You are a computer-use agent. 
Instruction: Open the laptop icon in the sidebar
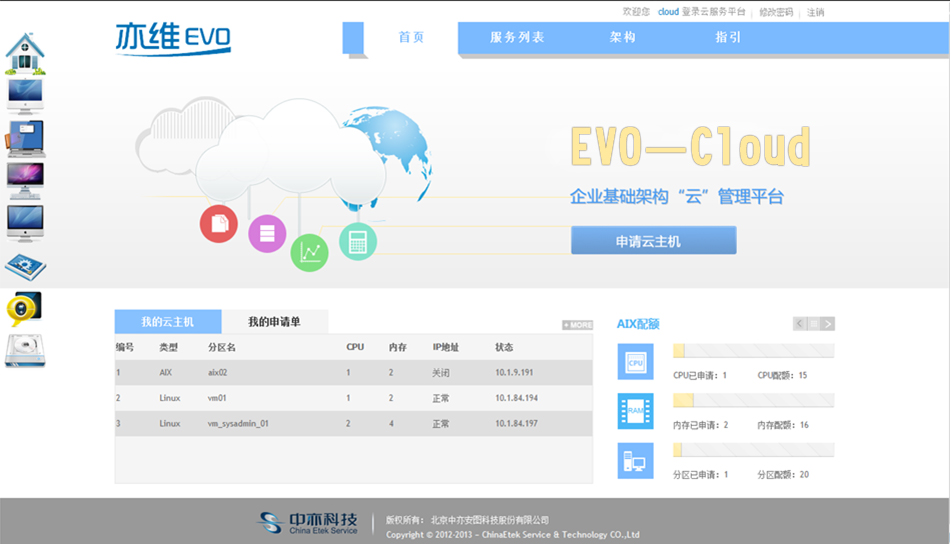(25, 138)
